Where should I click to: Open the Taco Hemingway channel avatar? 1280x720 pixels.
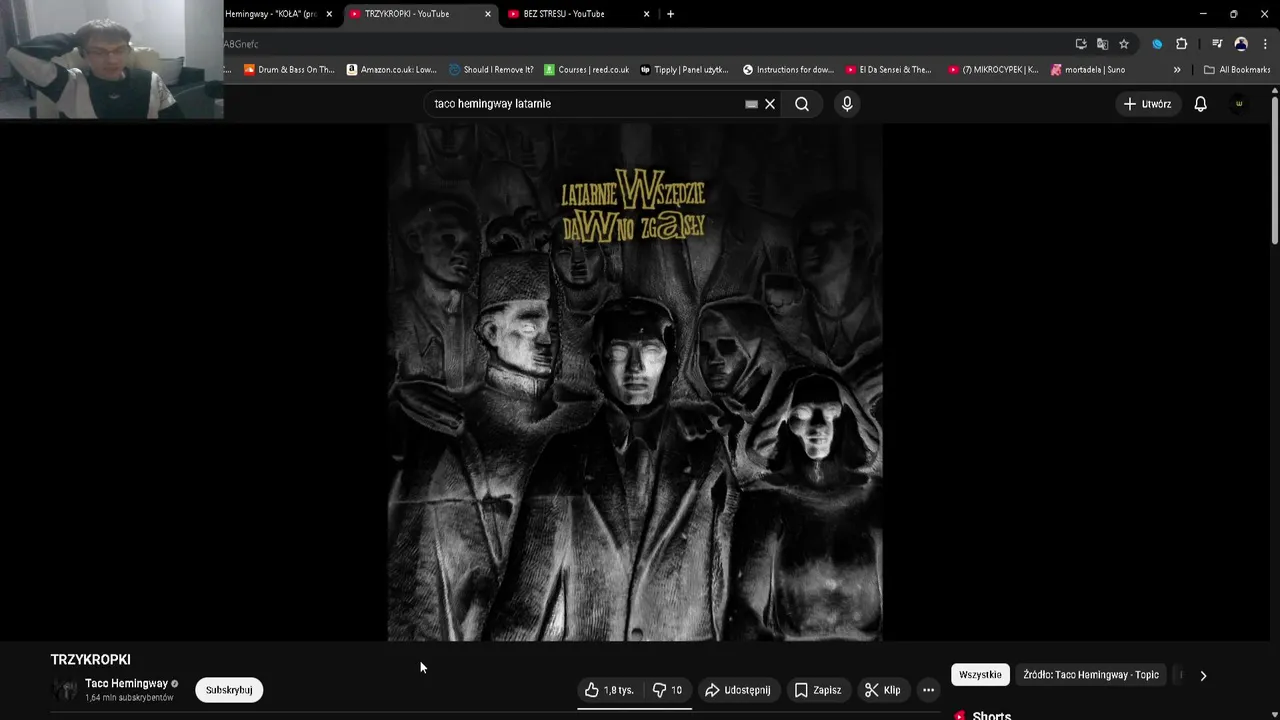pyautogui.click(x=64, y=690)
